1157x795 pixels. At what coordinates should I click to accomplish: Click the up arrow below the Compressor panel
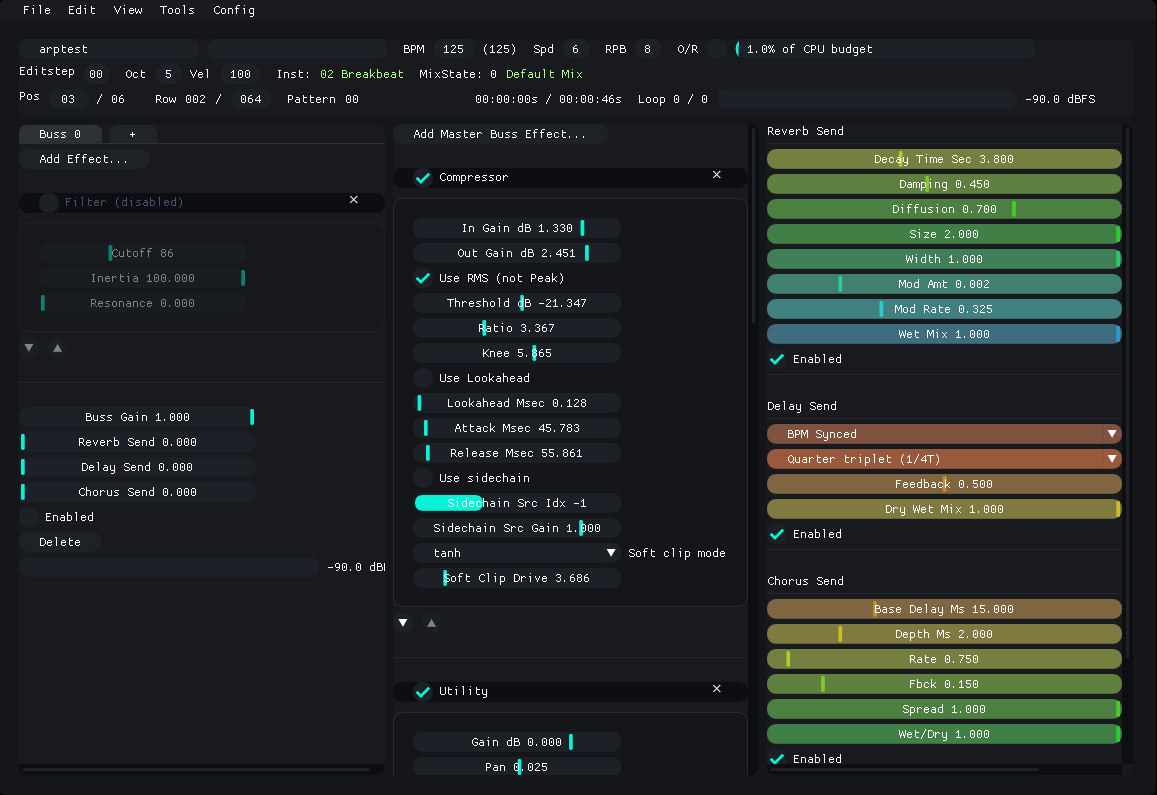pyautogui.click(x=431, y=622)
